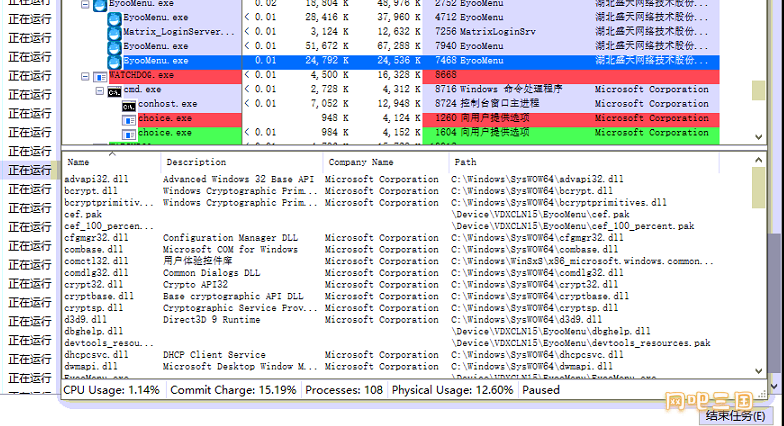The height and width of the screenshot is (426, 784).
Task: Select the cmd.exe process name
Action: click(142, 90)
